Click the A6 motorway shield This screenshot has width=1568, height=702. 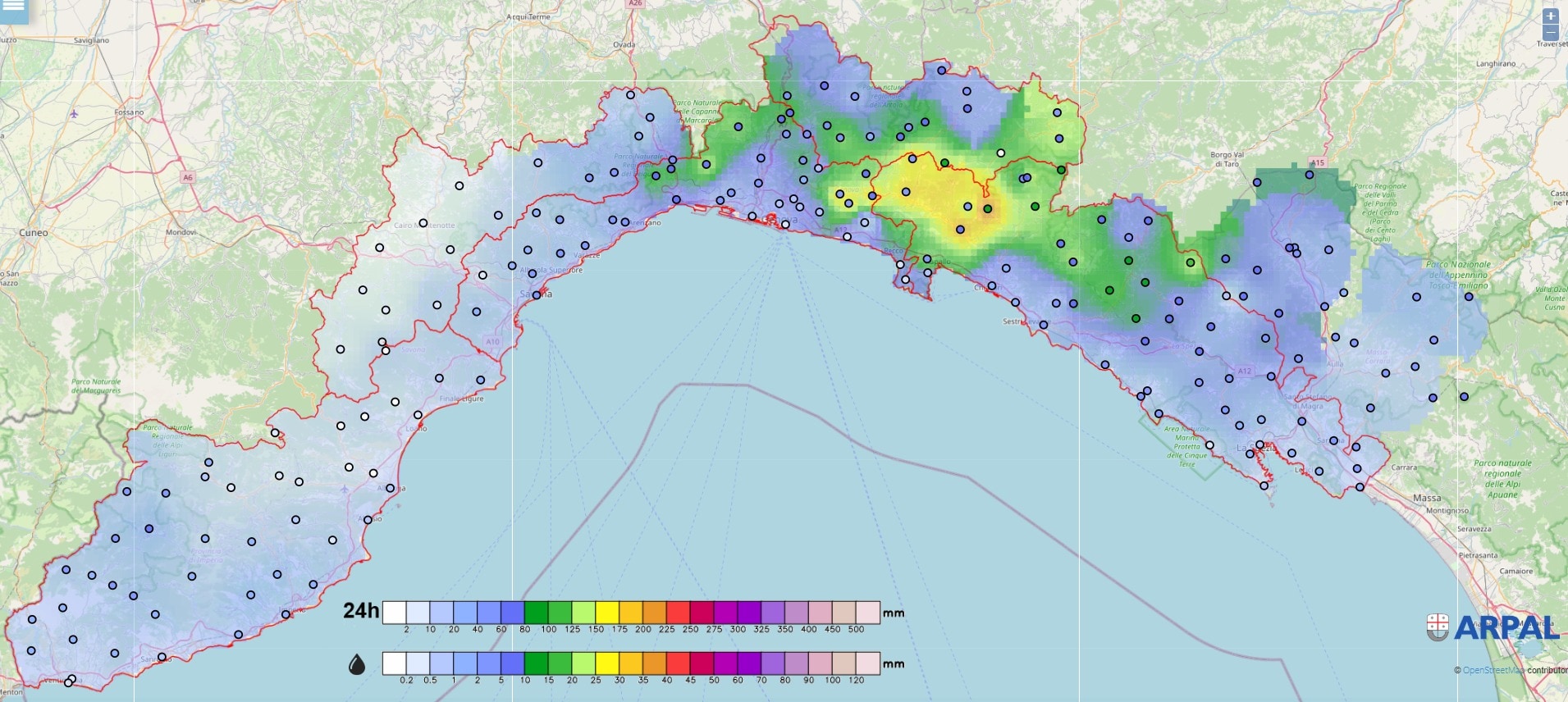[188, 177]
